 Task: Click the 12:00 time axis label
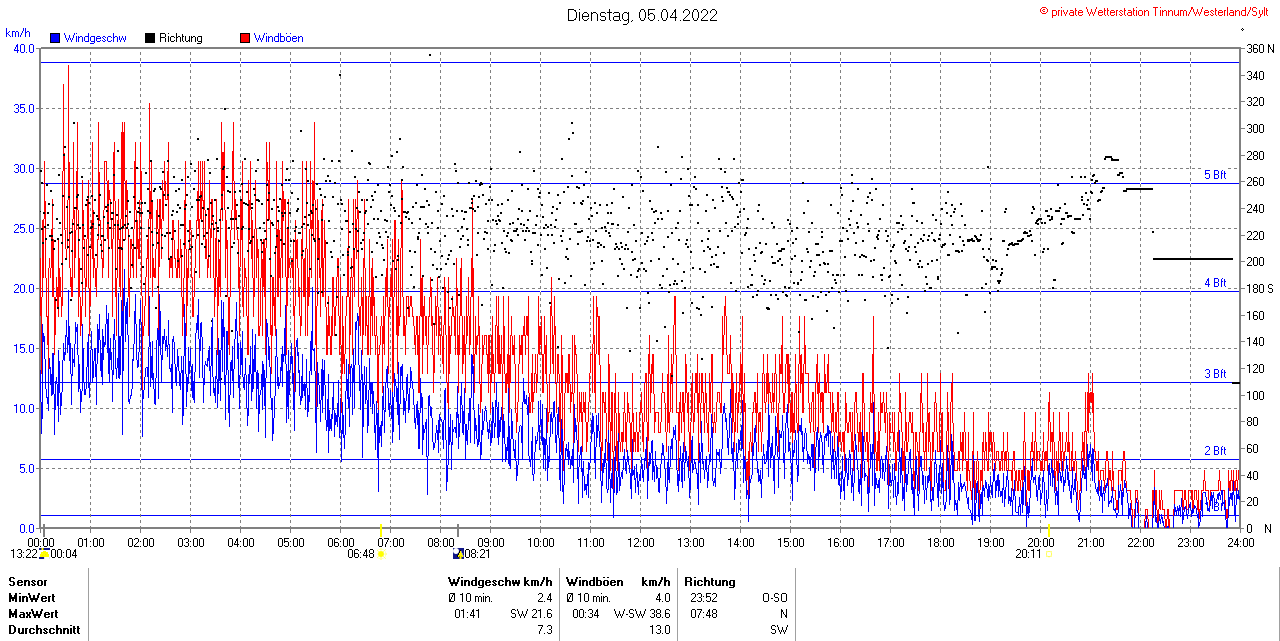641,542
